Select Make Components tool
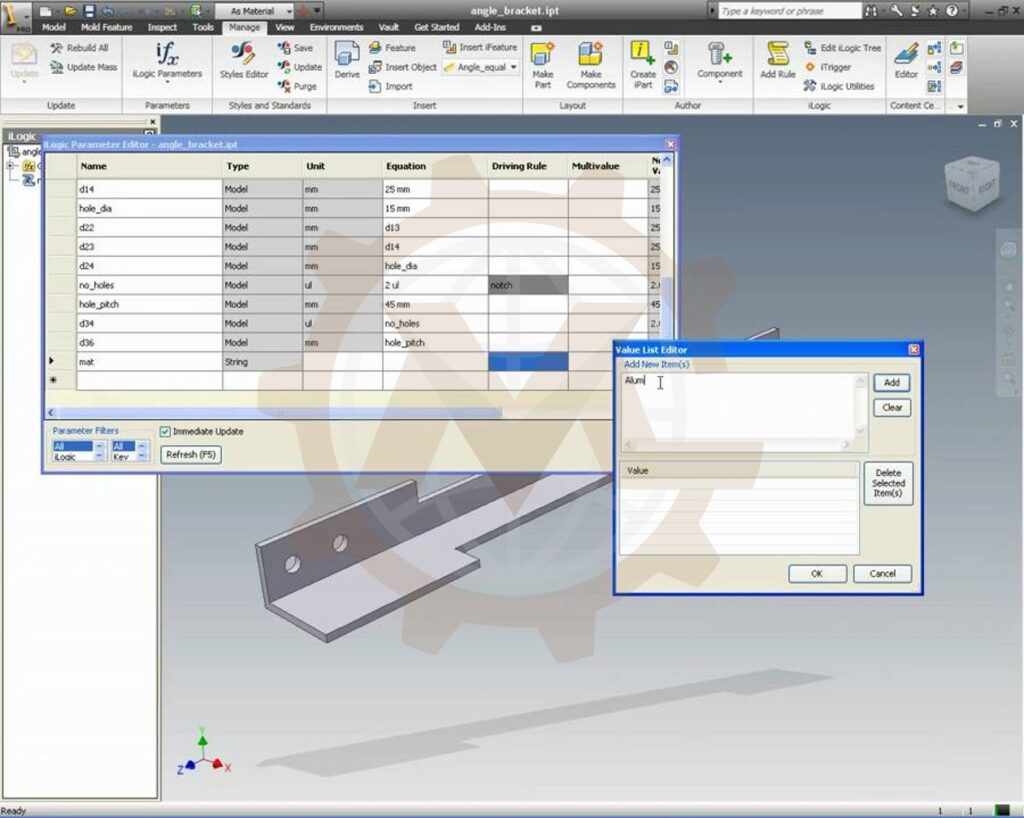 590,65
